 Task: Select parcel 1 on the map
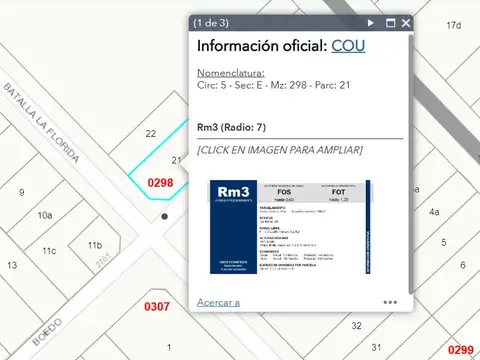(x=169, y=347)
